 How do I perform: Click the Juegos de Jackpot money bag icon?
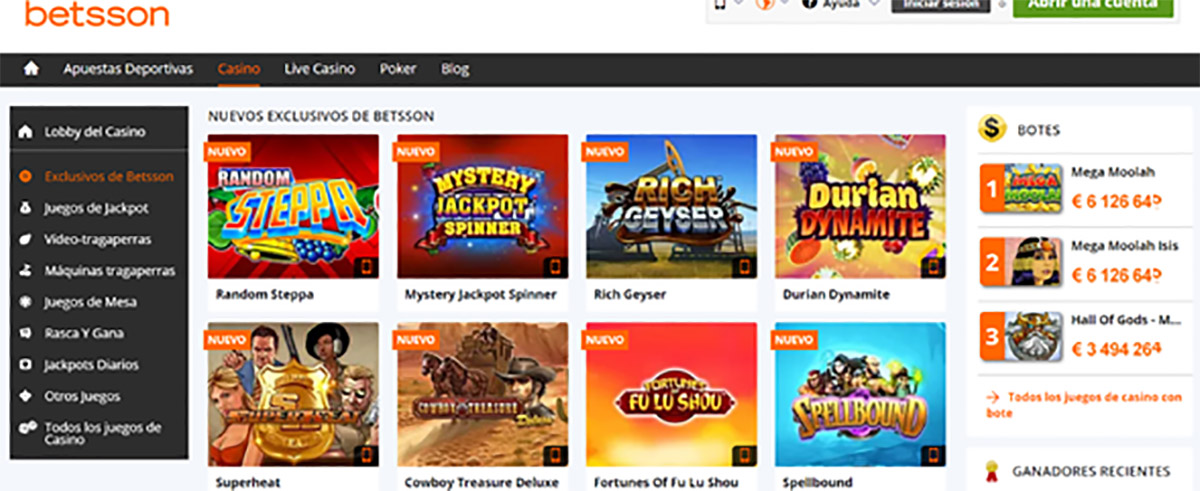coord(26,208)
